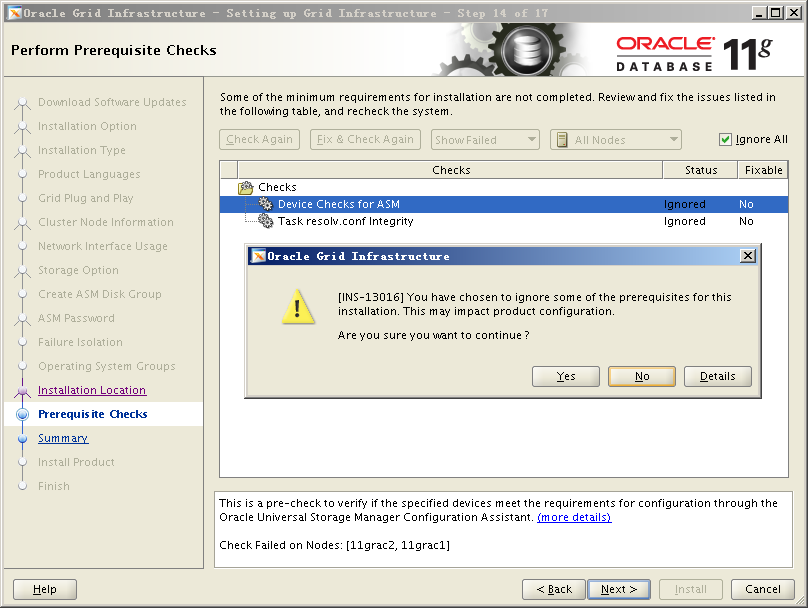Click the Oracle installer title bar icon
808x608 pixels.
[13, 13]
